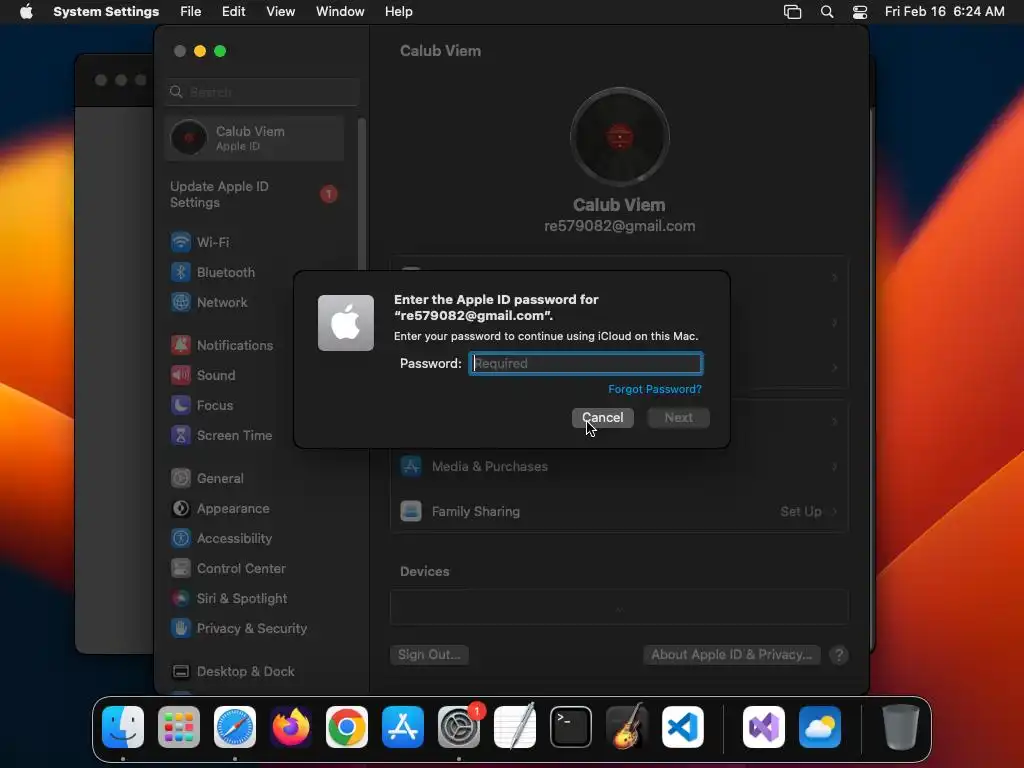
Task: Click the Forgot Password? link
Action: coord(655,389)
